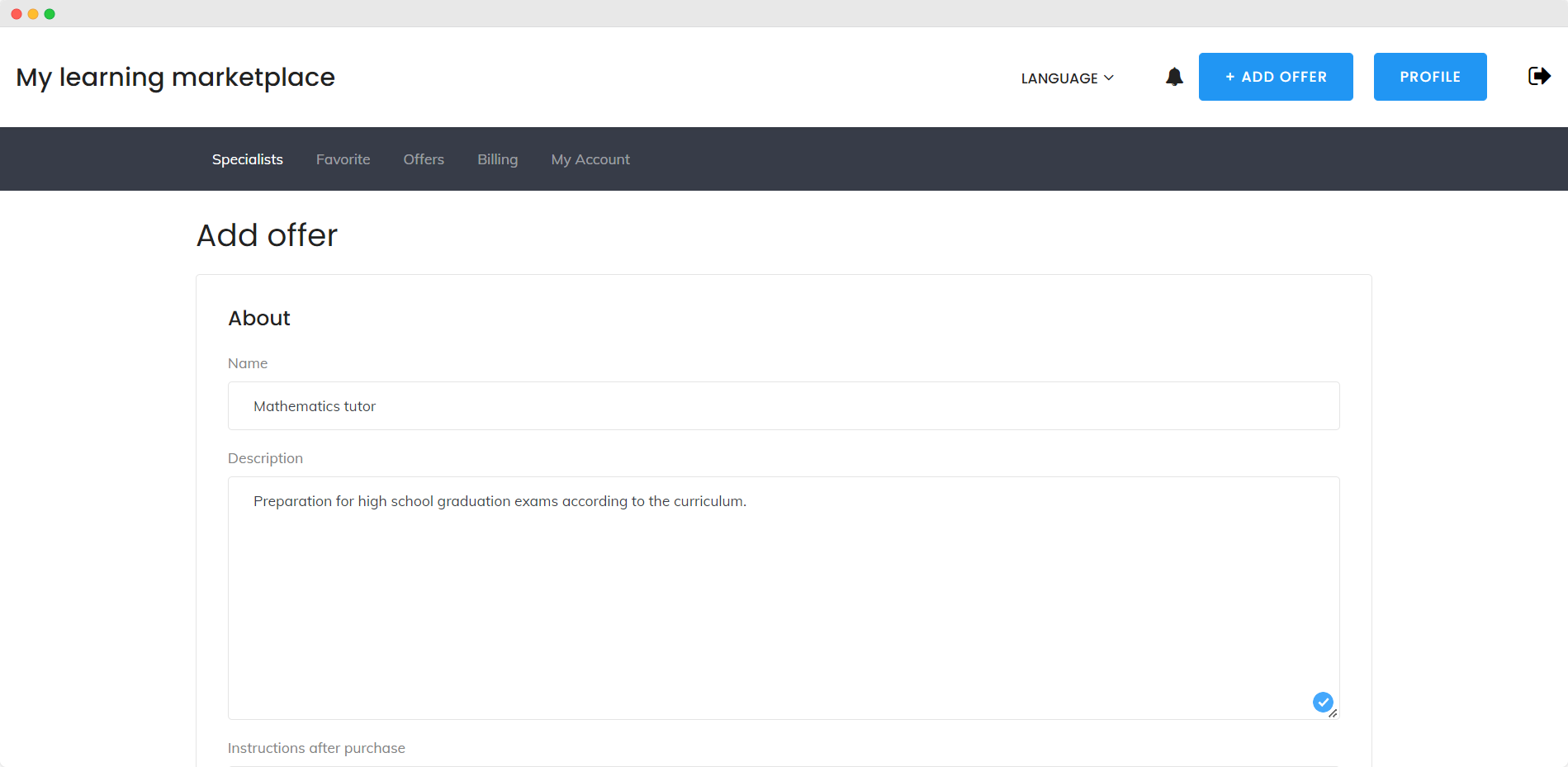Screen dimensions: 1568x767
Task: Click the About section heading
Action: (259, 318)
